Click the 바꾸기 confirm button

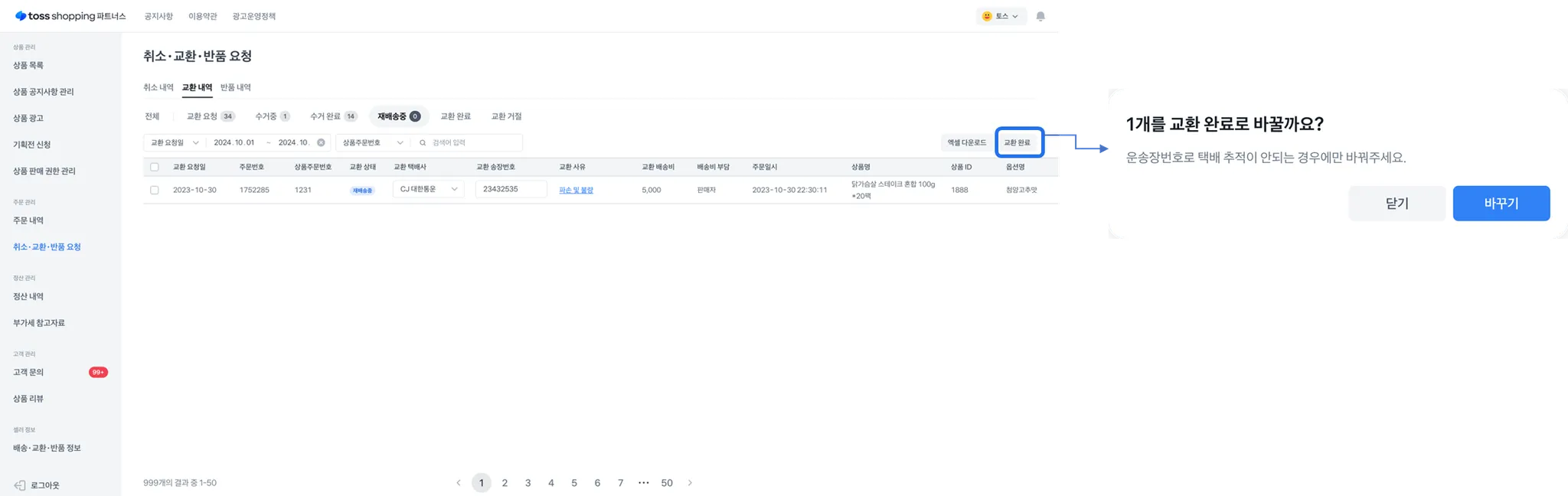[1501, 204]
